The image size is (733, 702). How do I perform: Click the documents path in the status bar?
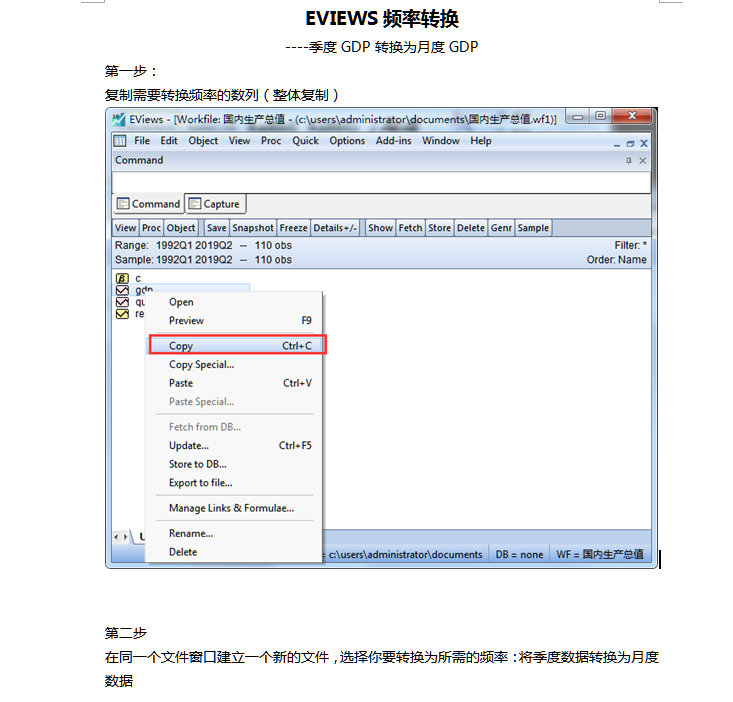[405, 555]
